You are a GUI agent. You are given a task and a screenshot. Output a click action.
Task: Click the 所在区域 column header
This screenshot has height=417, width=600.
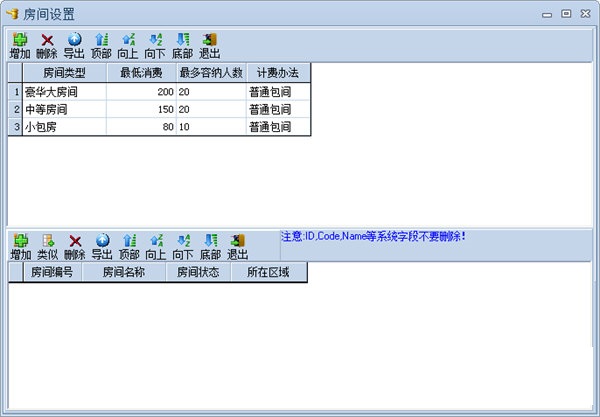[x=268, y=272]
